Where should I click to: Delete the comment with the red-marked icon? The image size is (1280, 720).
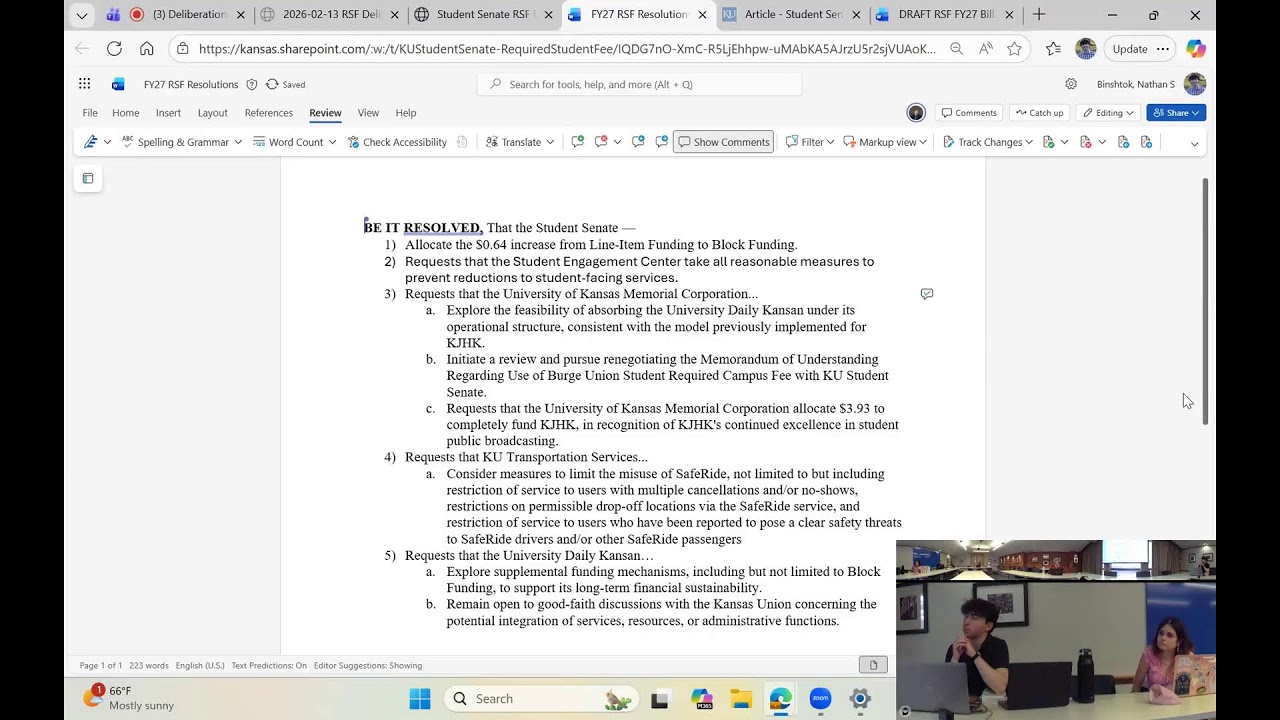601,142
